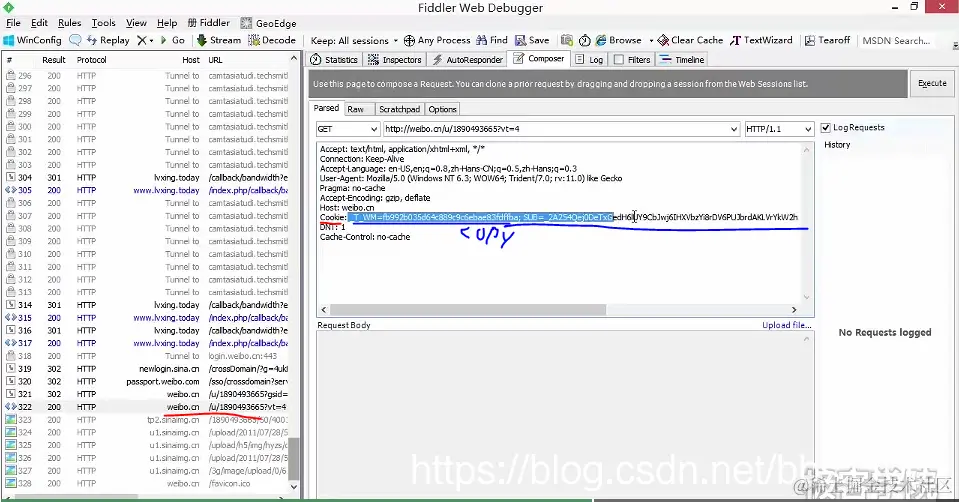Open the File menu
959x502 pixels.
tap(13, 23)
